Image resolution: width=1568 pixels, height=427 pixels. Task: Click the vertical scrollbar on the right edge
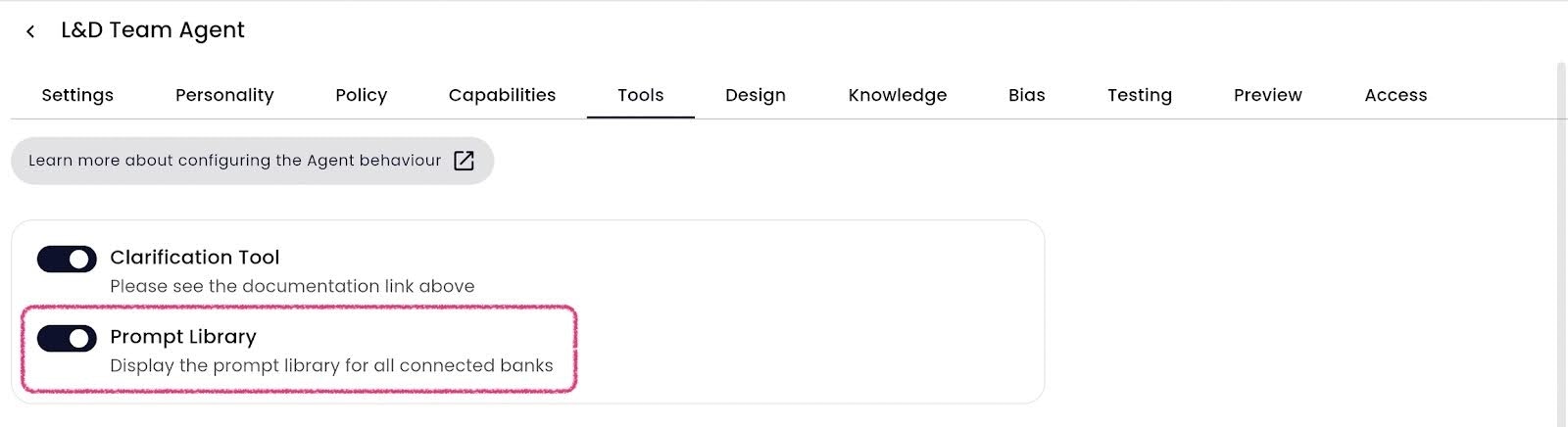[x=1562, y=245]
